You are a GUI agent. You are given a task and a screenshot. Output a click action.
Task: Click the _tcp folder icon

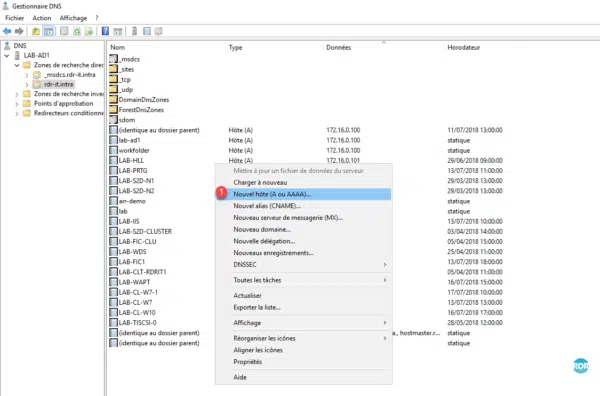tap(113, 79)
